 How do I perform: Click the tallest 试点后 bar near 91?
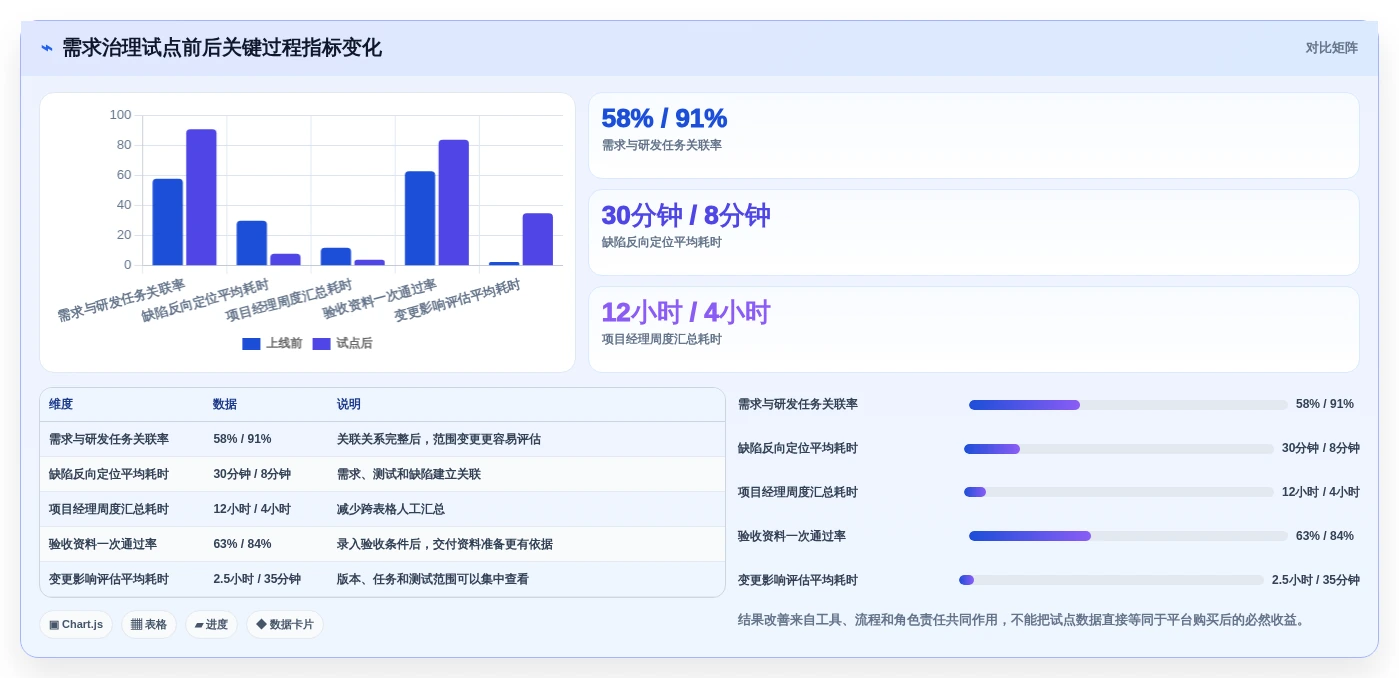201,197
